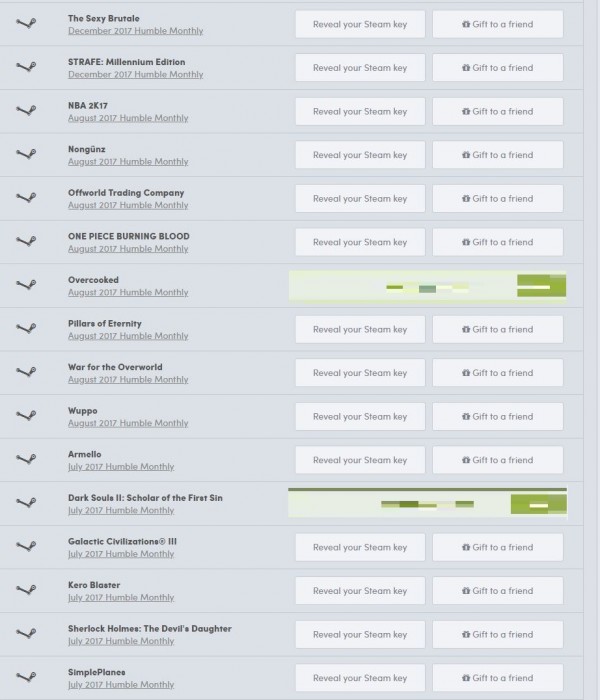This screenshot has width=600, height=700.
Task: Reveal the Steam key for STRAFE: Millennium Edition
Action: (360, 68)
